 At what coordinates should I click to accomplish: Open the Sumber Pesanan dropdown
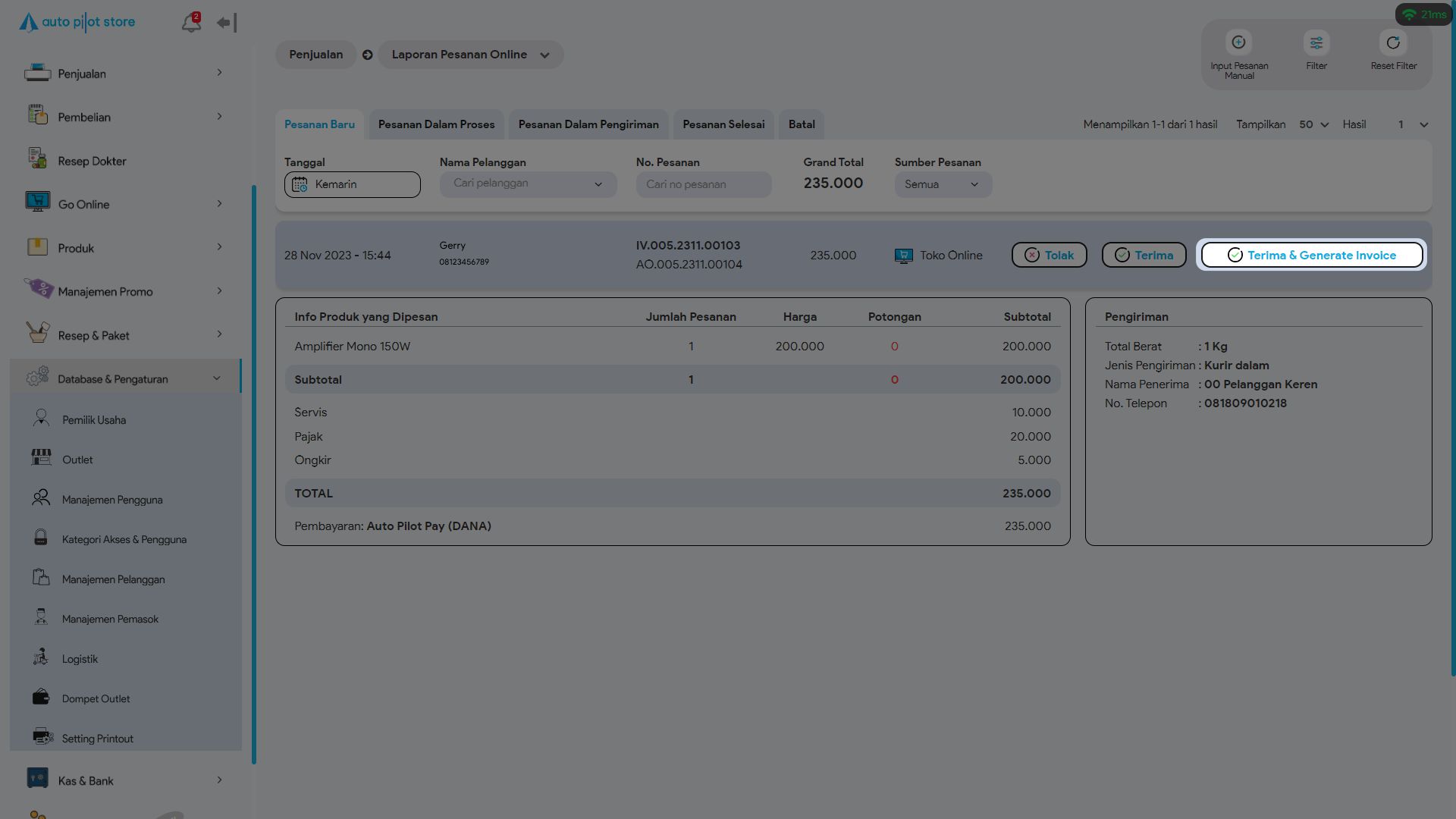coord(943,184)
